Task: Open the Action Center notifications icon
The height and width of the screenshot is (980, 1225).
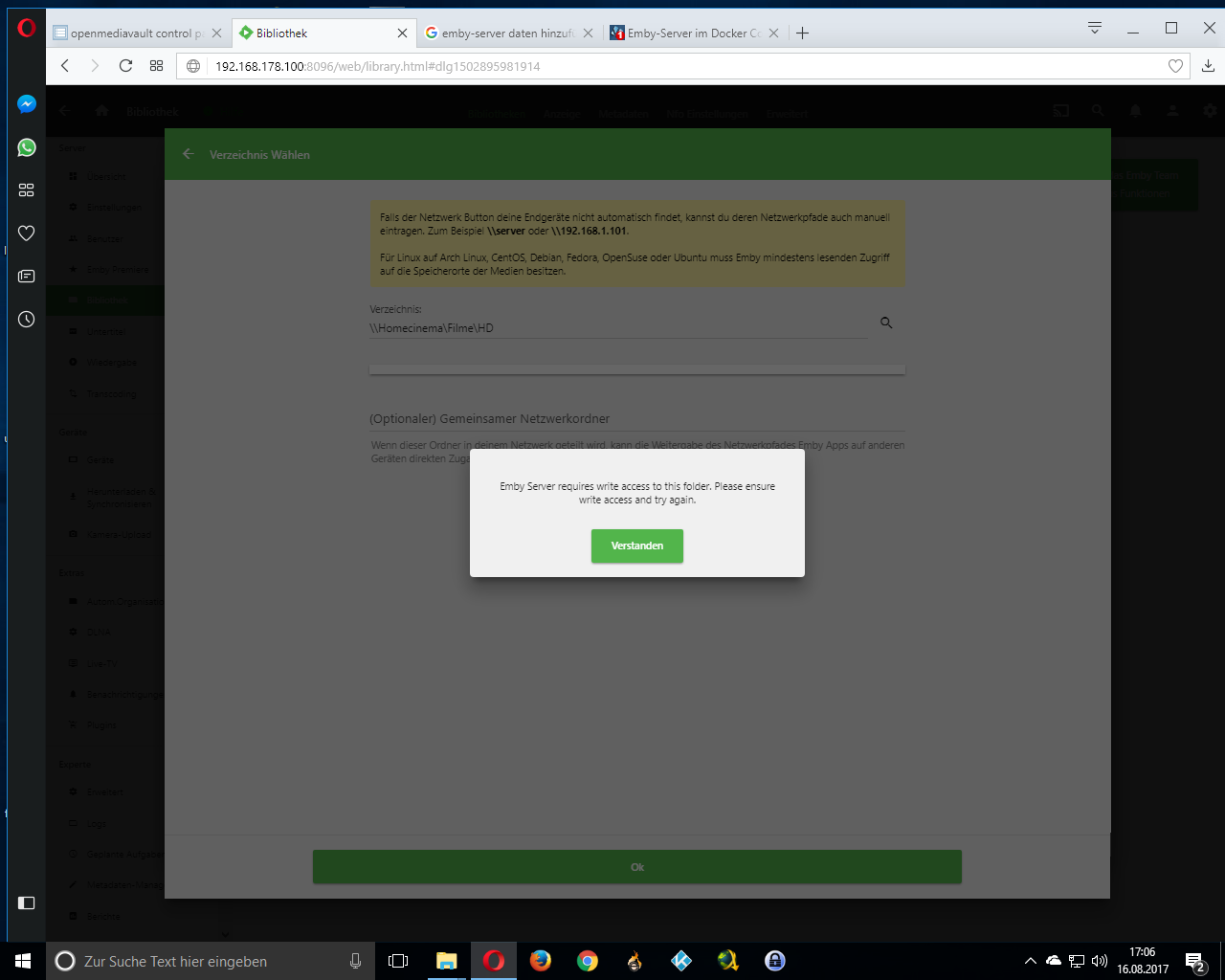Action: point(1195,961)
